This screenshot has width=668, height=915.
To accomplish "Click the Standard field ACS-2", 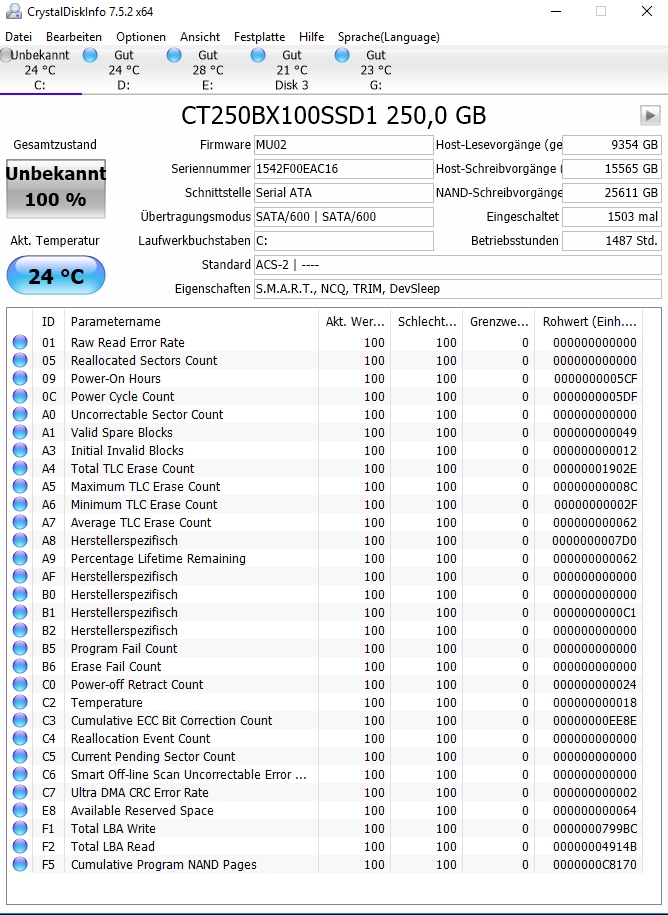I will click(x=458, y=264).
